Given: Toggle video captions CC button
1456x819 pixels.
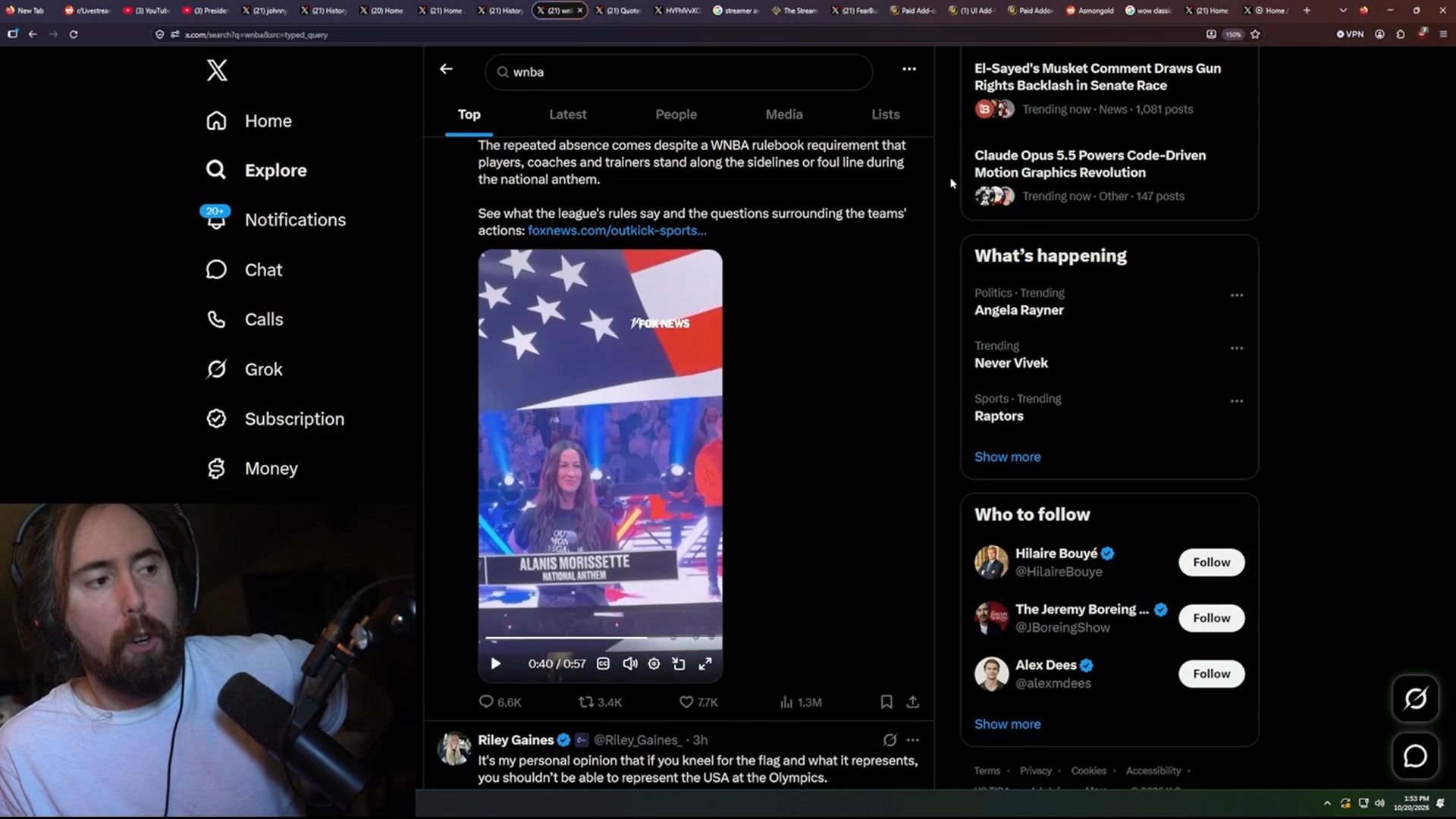Looking at the screenshot, I should coord(603,664).
